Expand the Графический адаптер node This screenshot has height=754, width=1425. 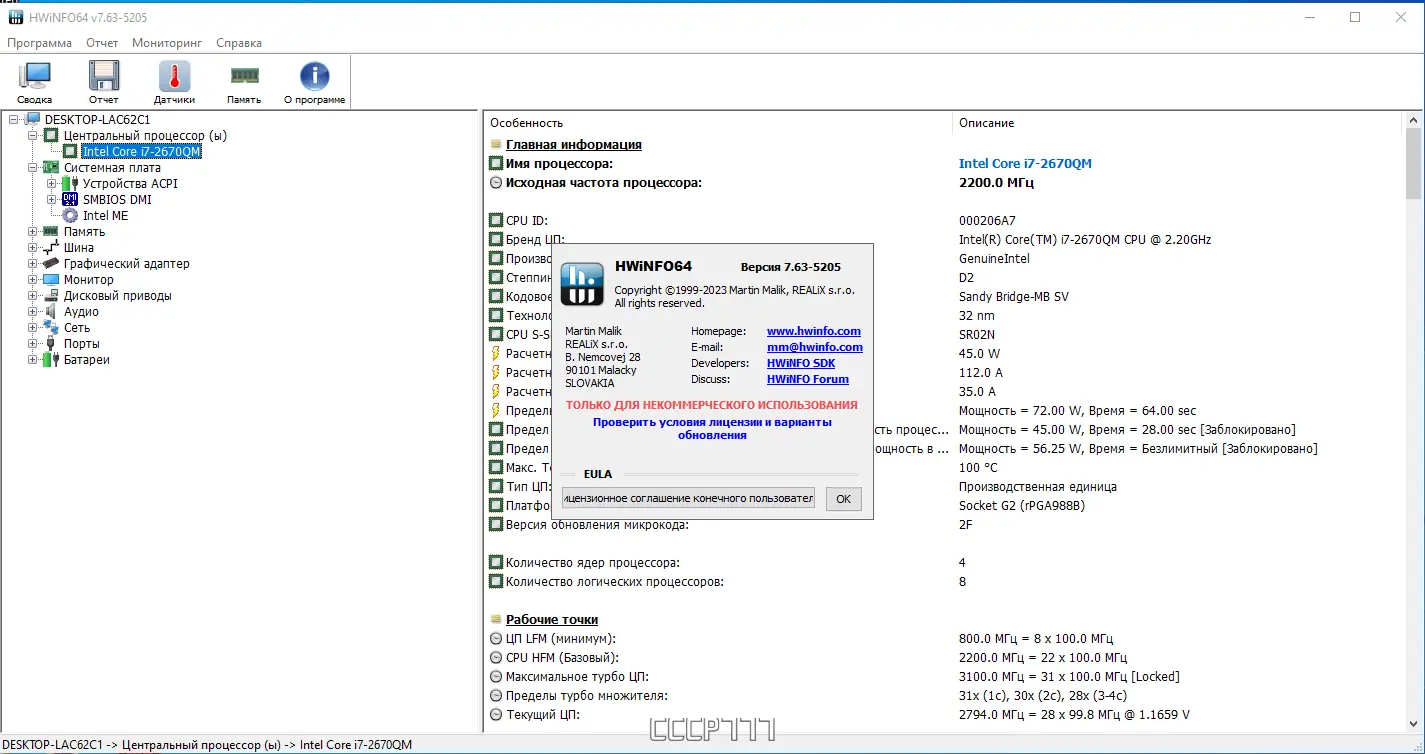(33, 264)
